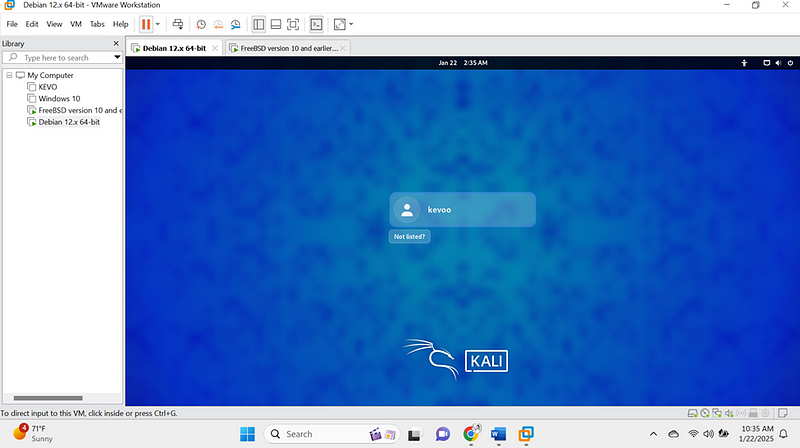
Task: Open the Kali accessibility menu icon
Action: click(744, 63)
